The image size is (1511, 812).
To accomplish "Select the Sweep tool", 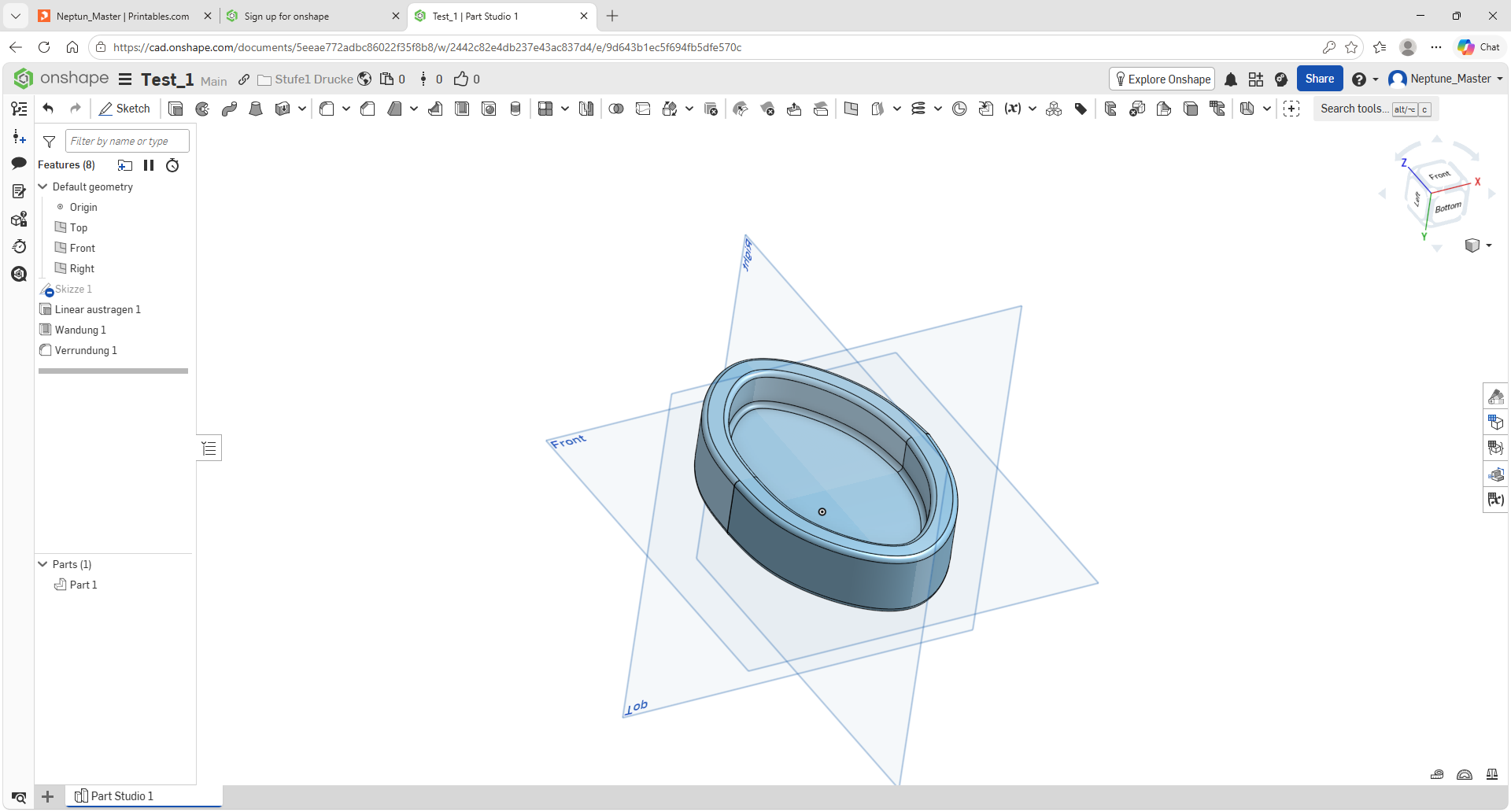I will click(x=229, y=109).
